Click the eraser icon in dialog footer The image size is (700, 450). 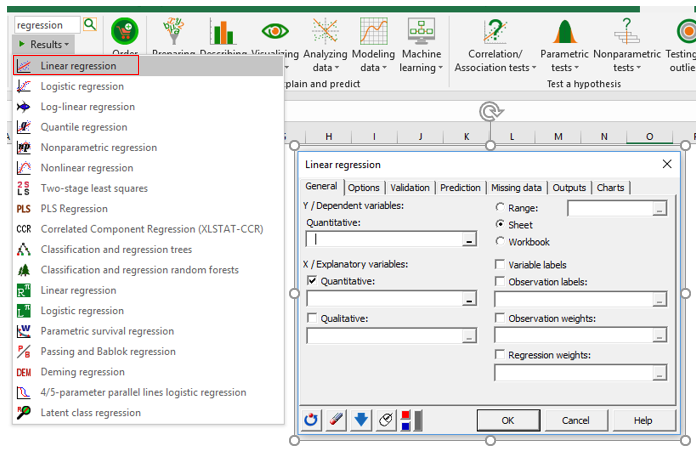(337, 420)
